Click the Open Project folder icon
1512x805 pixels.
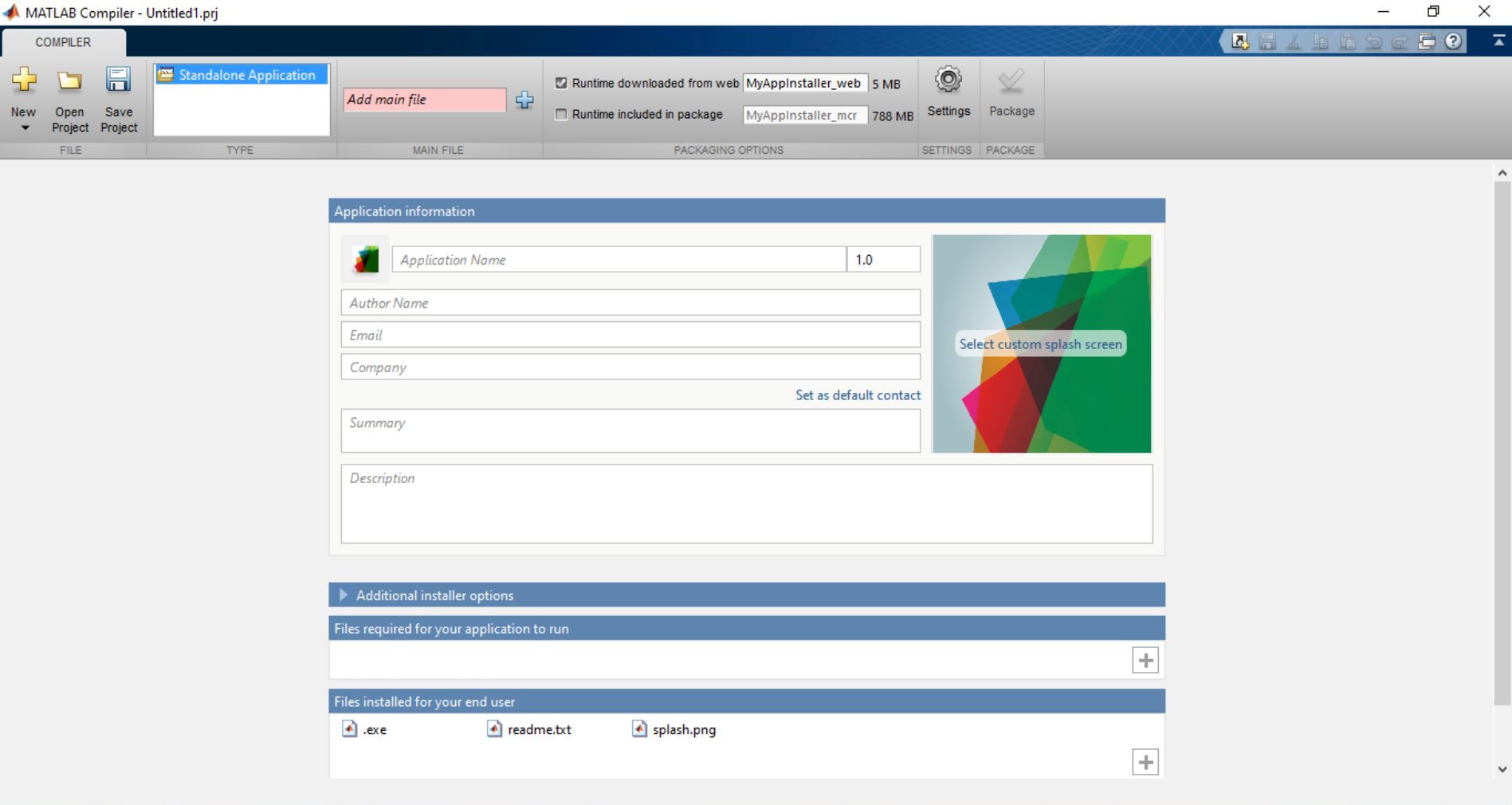[x=69, y=80]
